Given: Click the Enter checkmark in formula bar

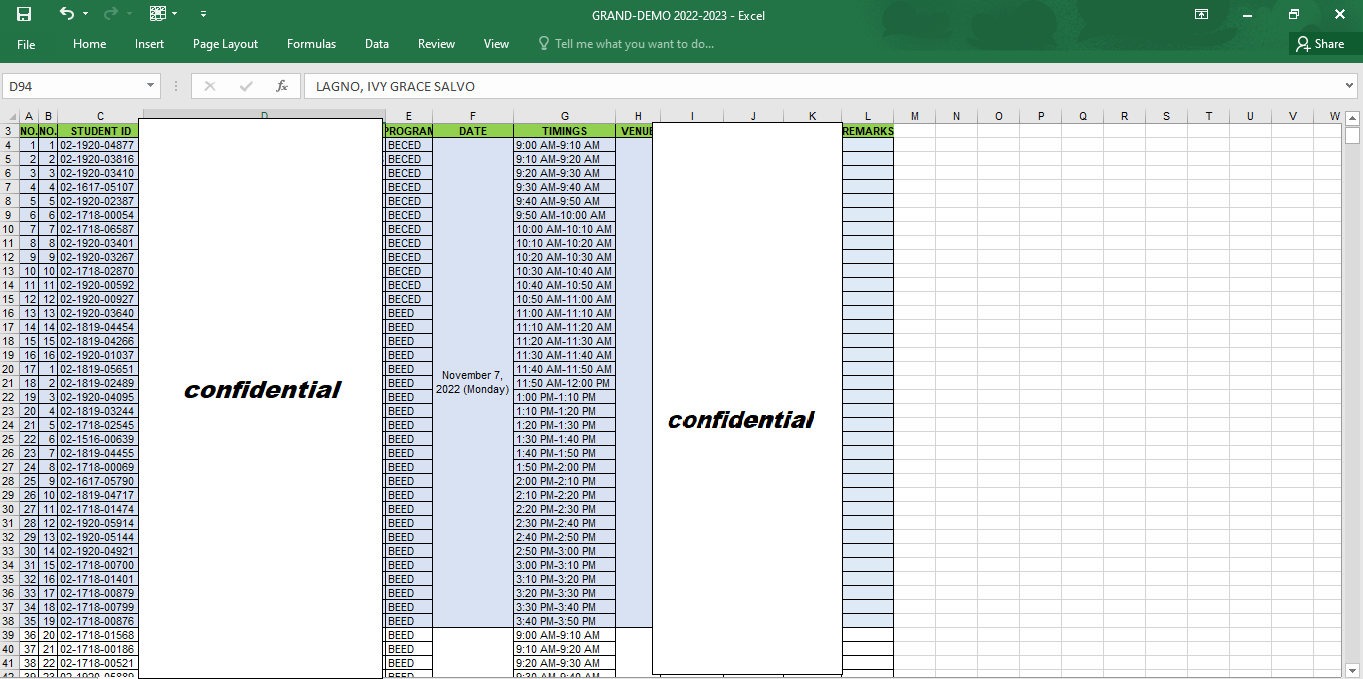Looking at the screenshot, I should click(x=246, y=86).
